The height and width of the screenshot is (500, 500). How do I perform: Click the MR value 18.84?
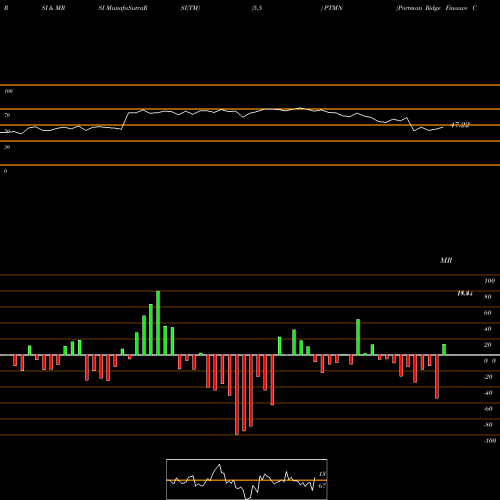(465, 294)
